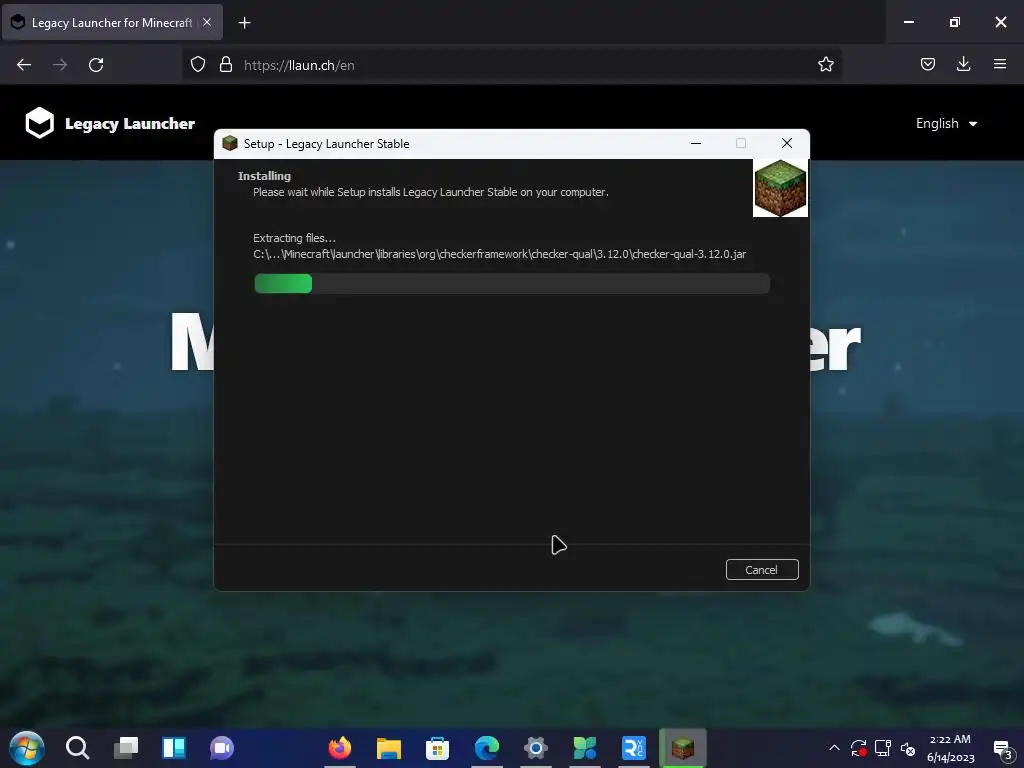Click the Legacy Launcher site name link
Screen dimensions: 1024x768
click(129, 123)
